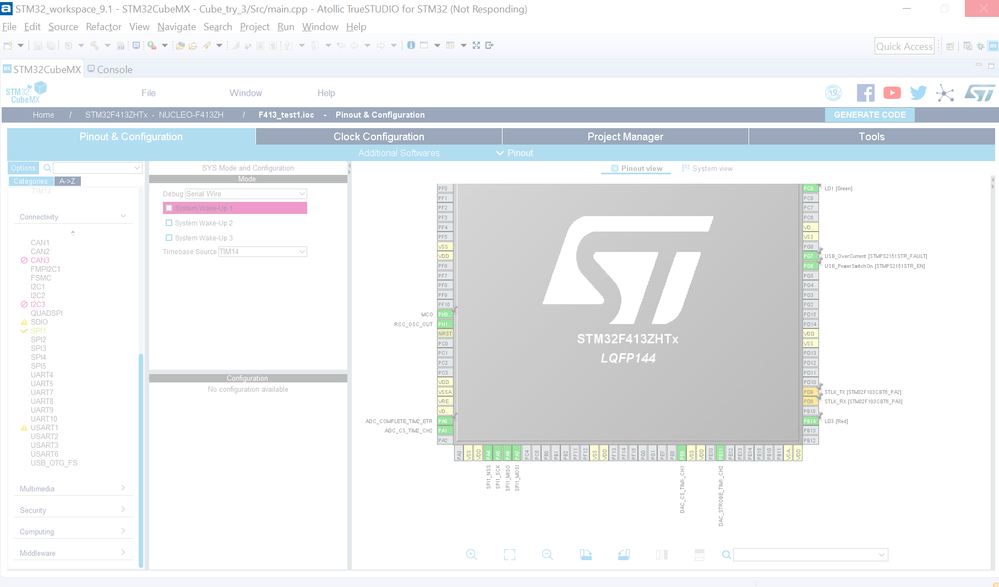The image size is (999, 587).
Task: Select SPI1 in the Connectivity list
Action: tap(38, 331)
